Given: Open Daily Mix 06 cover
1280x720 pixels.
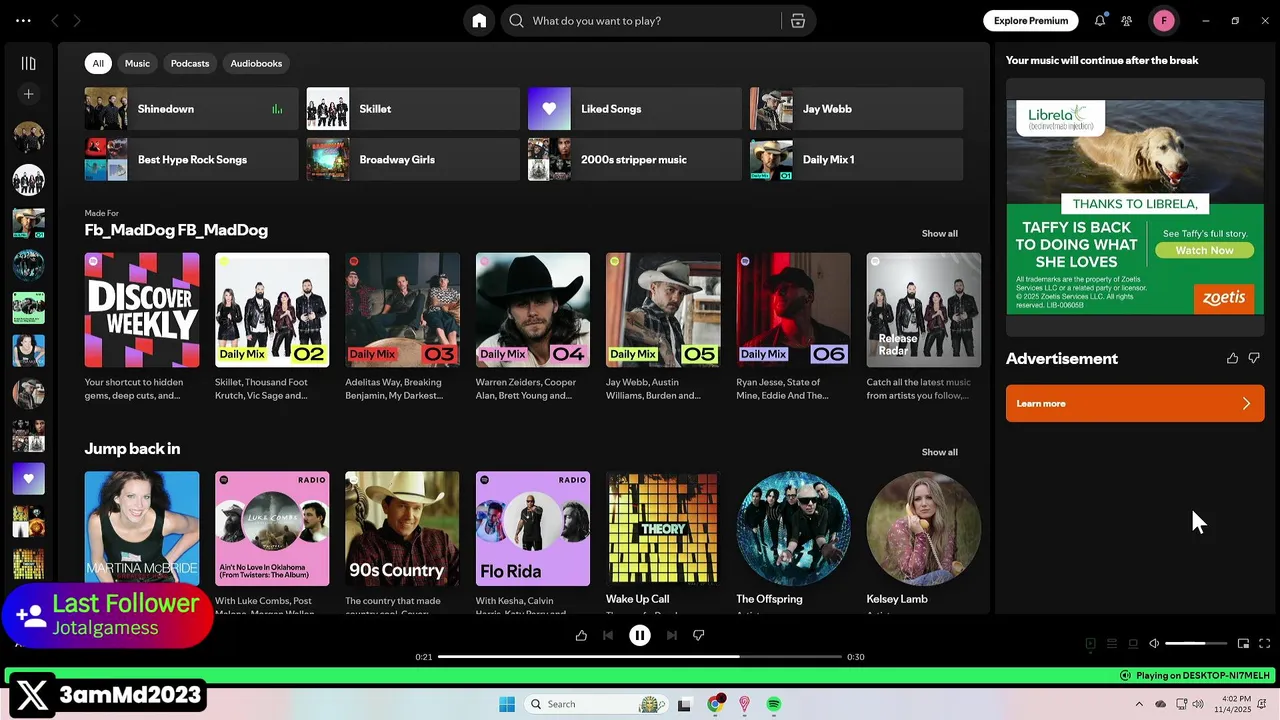Looking at the screenshot, I should pyautogui.click(x=793, y=310).
